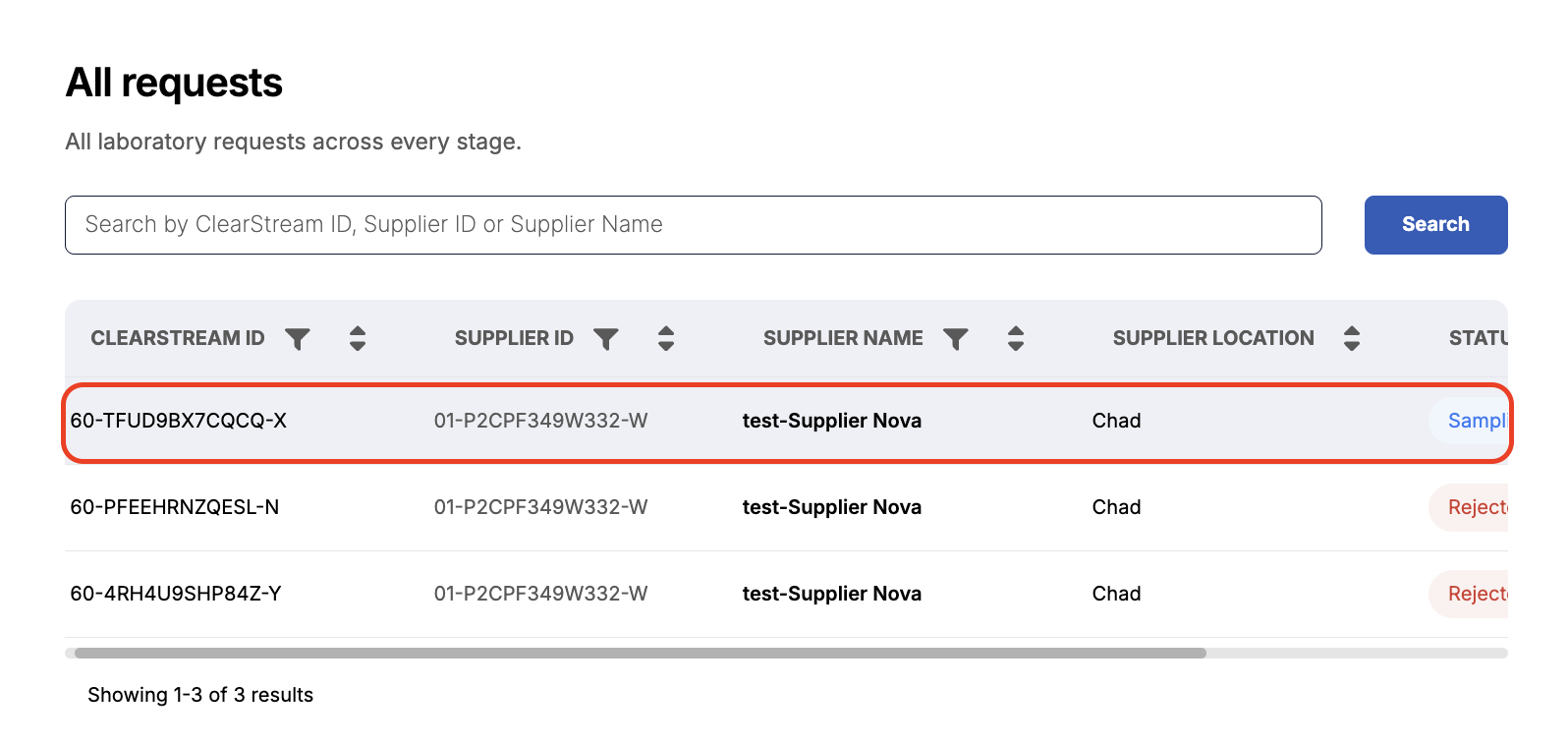This screenshot has width=1568, height=745.
Task: Click the horizontal table scrollbar
Action: pos(641,653)
